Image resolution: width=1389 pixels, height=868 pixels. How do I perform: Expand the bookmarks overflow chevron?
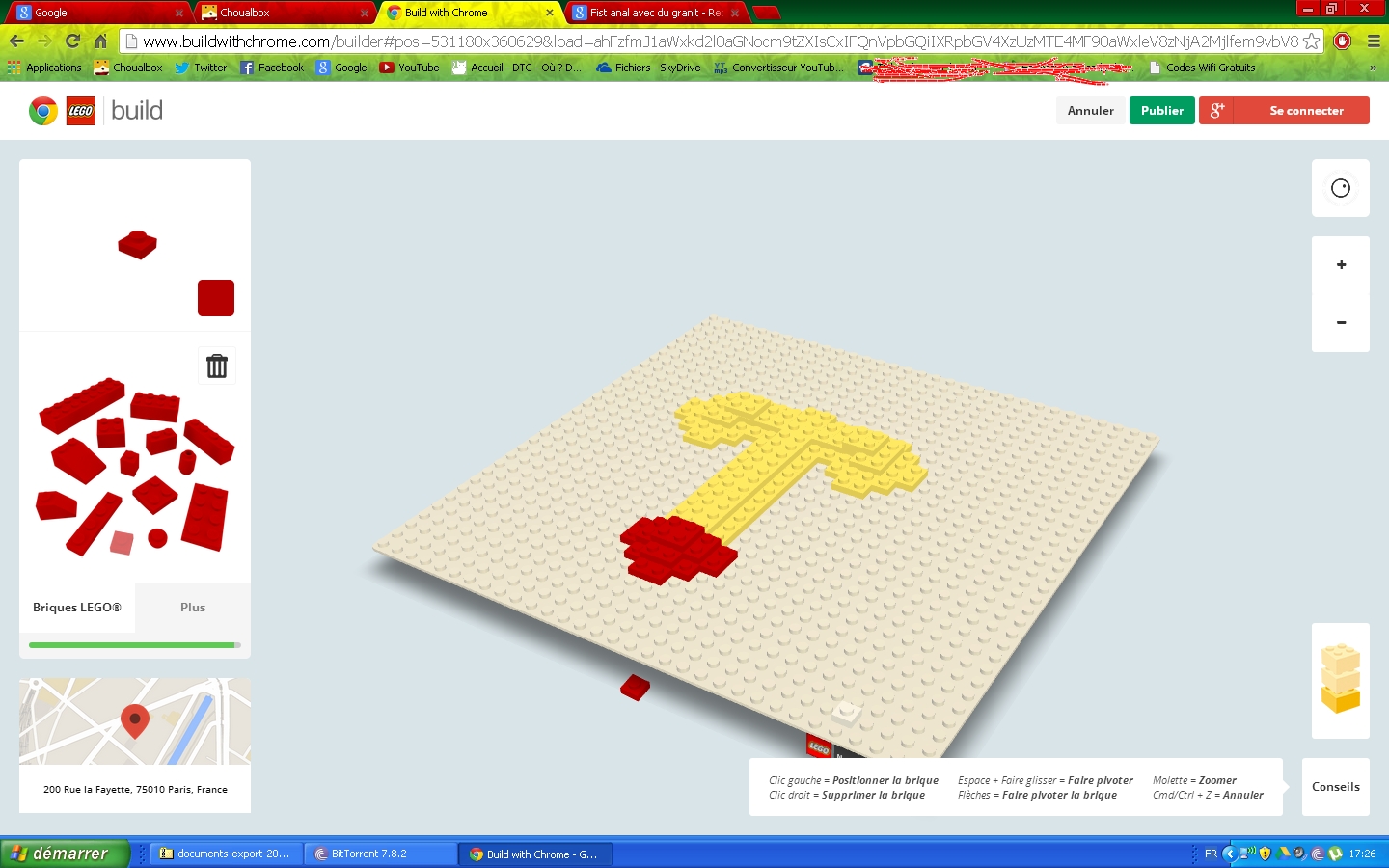tap(1373, 68)
